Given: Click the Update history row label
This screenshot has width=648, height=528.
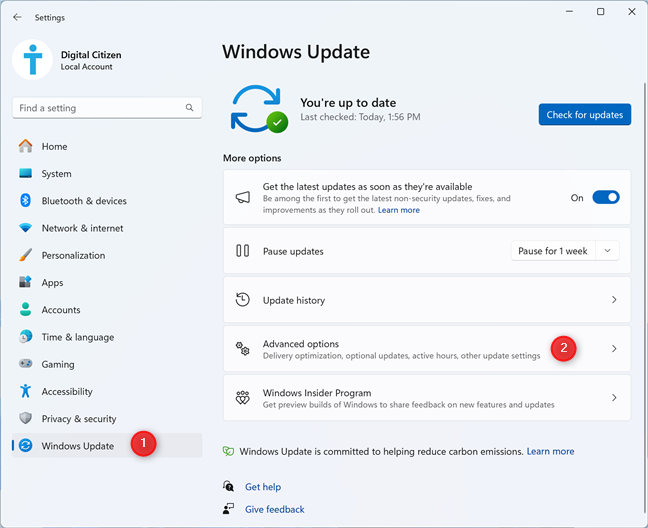Looking at the screenshot, I should click(294, 300).
